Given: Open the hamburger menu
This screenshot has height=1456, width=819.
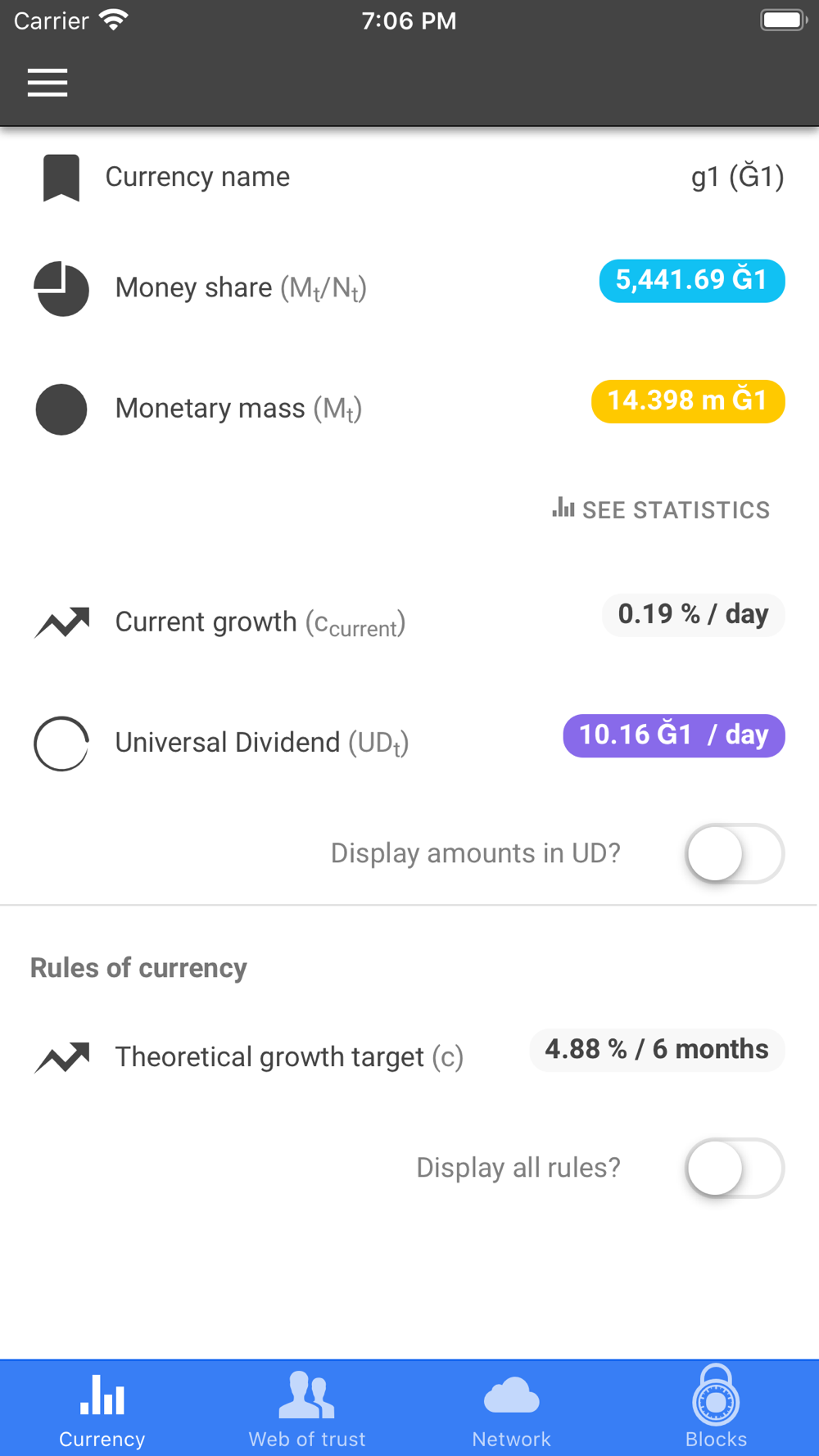Looking at the screenshot, I should (48, 83).
